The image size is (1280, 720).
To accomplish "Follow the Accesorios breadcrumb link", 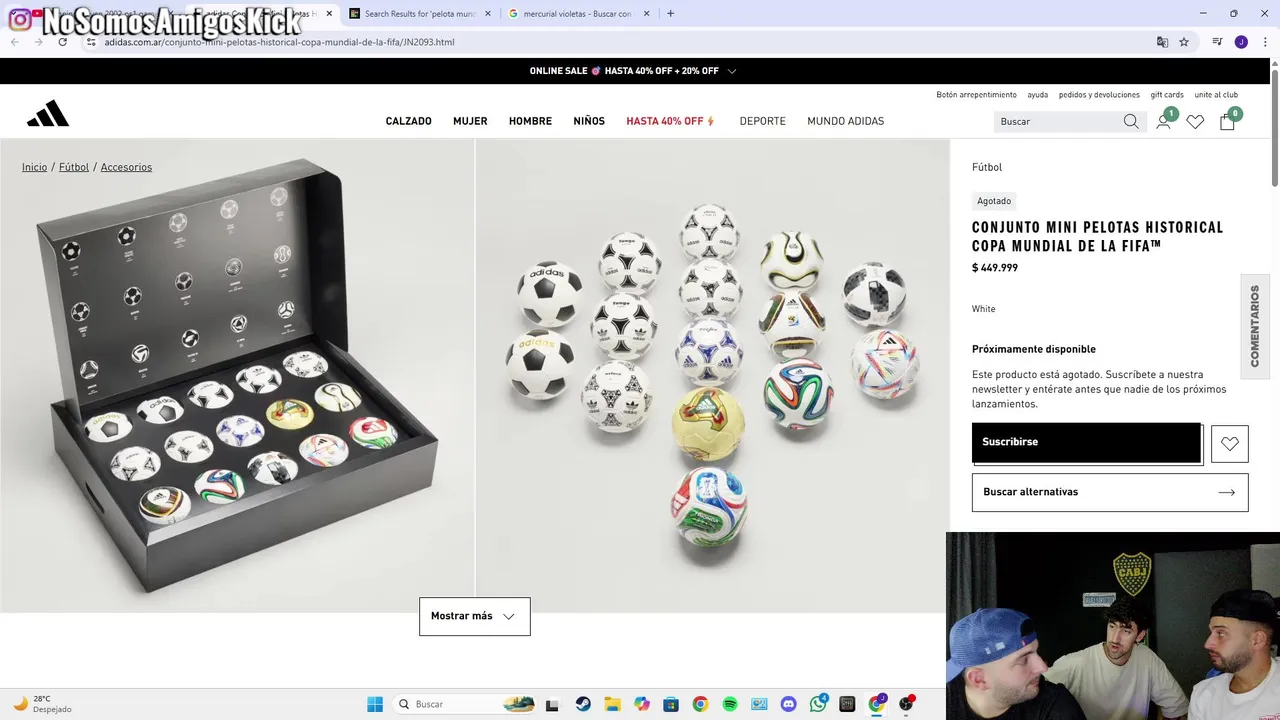I will [126, 167].
